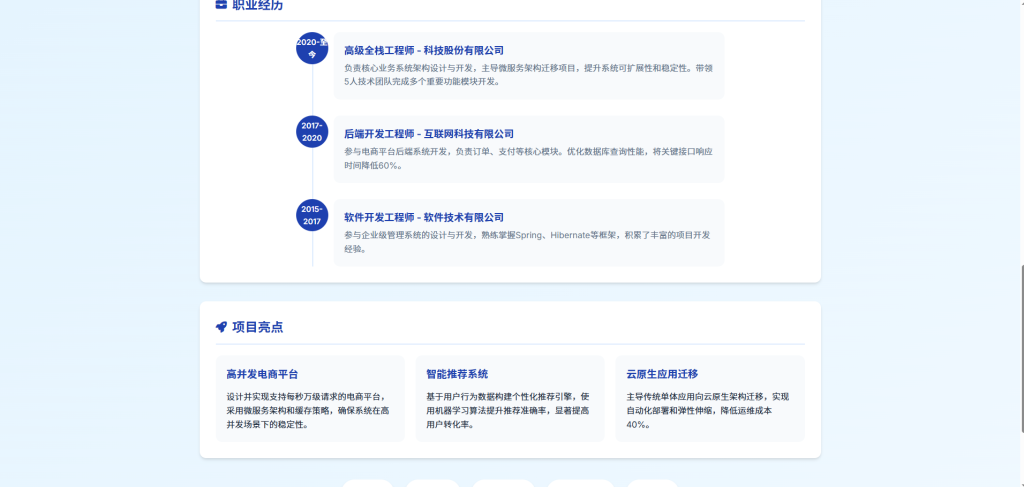Click the page's vertical scrollbar thumb

click(x=1019, y=348)
